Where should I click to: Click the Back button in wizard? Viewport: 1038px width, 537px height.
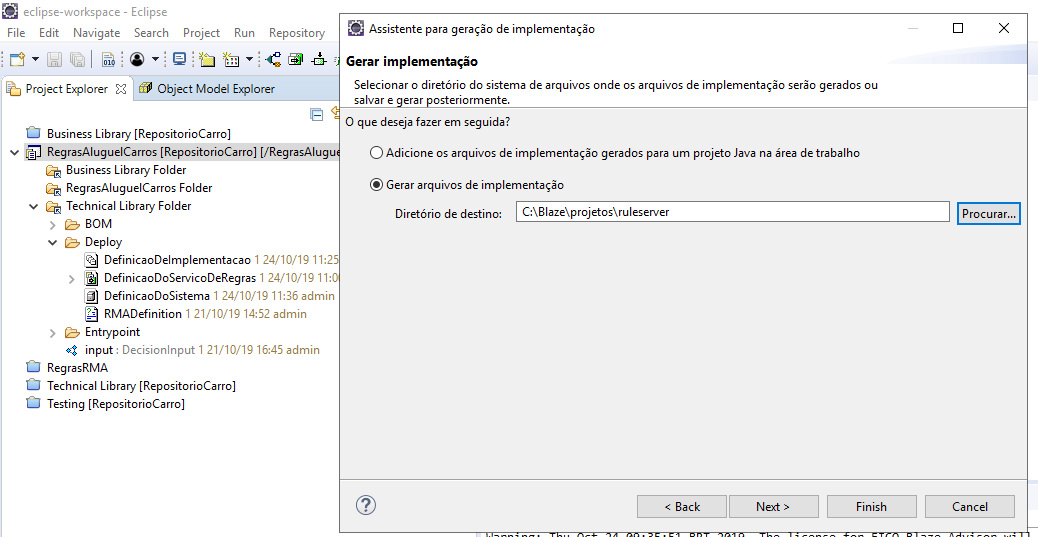click(x=682, y=507)
